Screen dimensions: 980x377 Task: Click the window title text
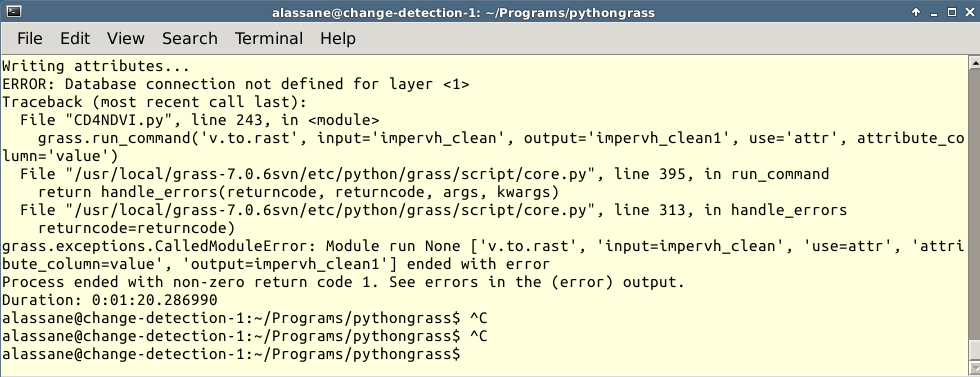coord(463,13)
